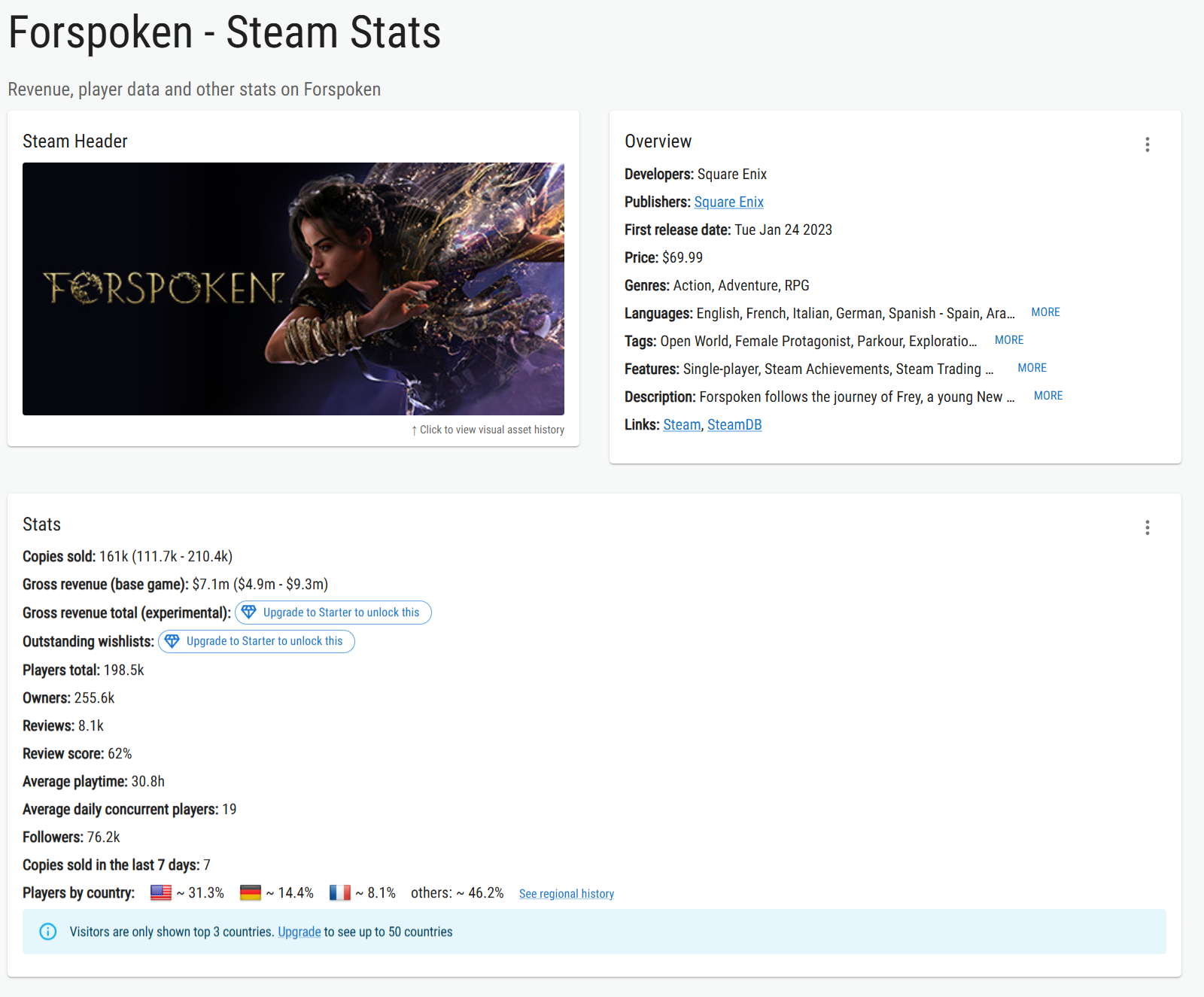Open the Forspoken Steam header image
The image size is (1204, 997).
click(x=293, y=289)
